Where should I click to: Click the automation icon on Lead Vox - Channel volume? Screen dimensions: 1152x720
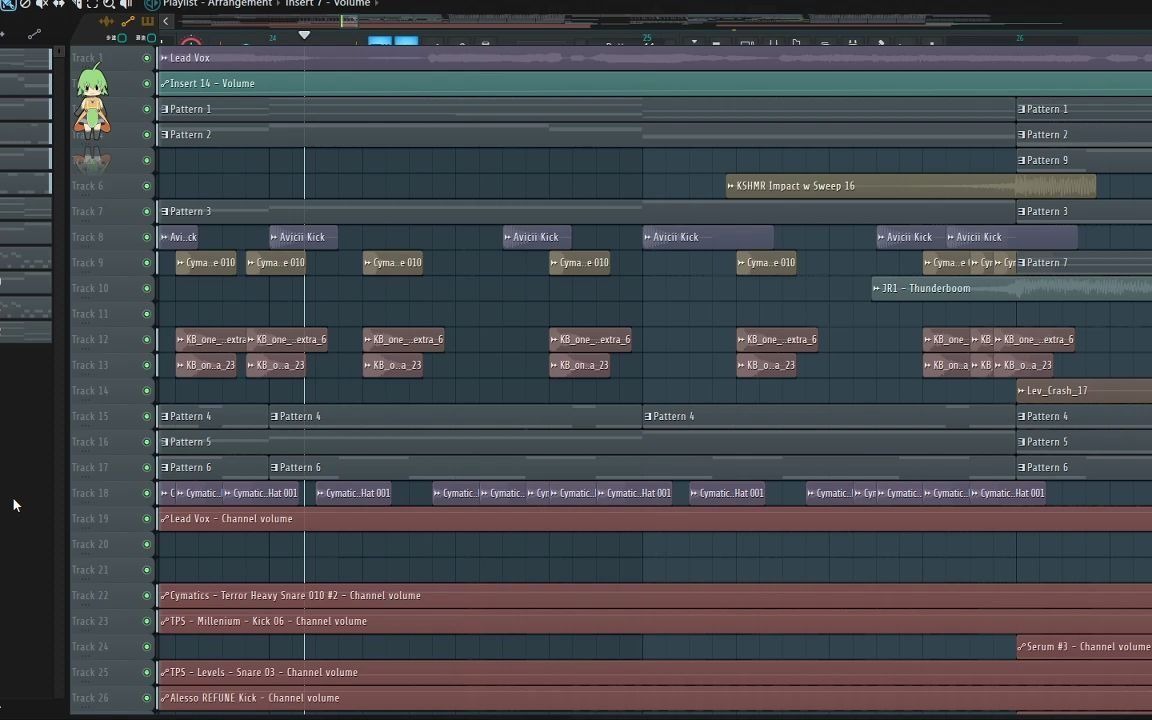coord(164,519)
